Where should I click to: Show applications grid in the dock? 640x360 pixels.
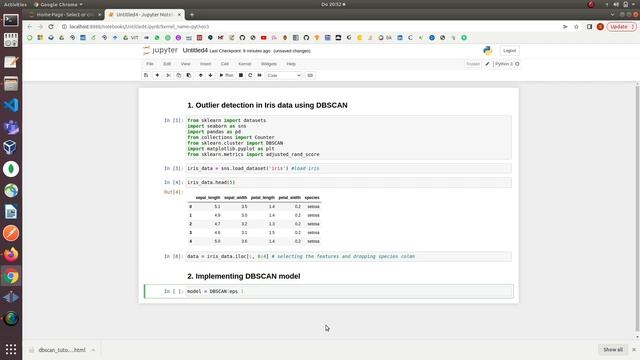pyautogui.click(x=11, y=349)
